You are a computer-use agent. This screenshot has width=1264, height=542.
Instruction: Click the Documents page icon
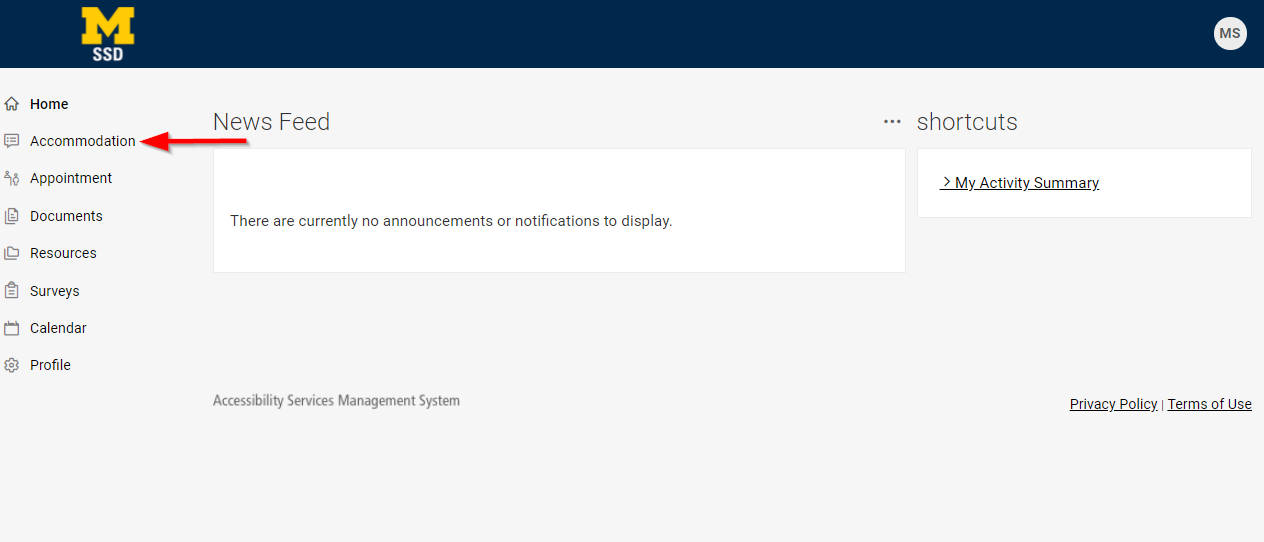(12, 216)
